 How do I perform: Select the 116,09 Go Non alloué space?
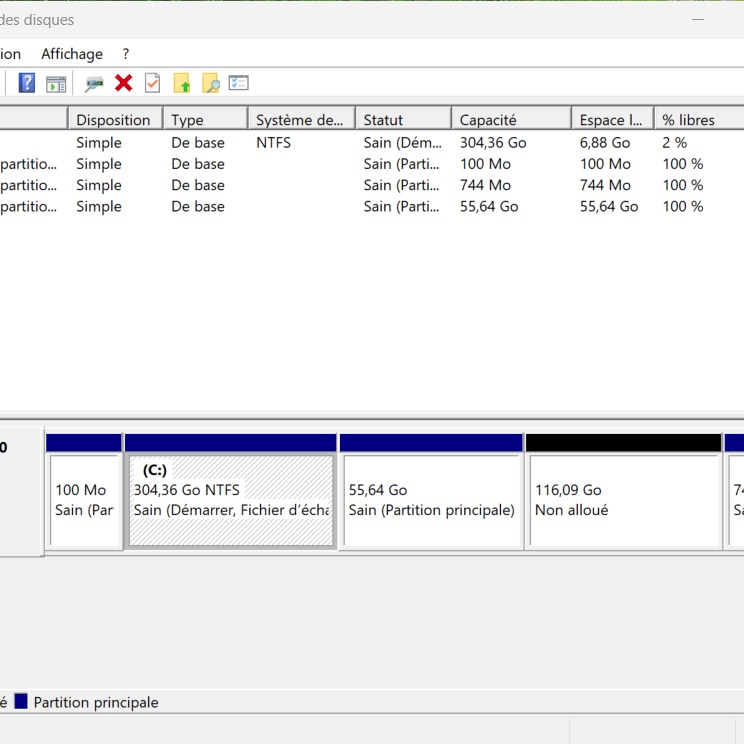click(x=623, y=500)
